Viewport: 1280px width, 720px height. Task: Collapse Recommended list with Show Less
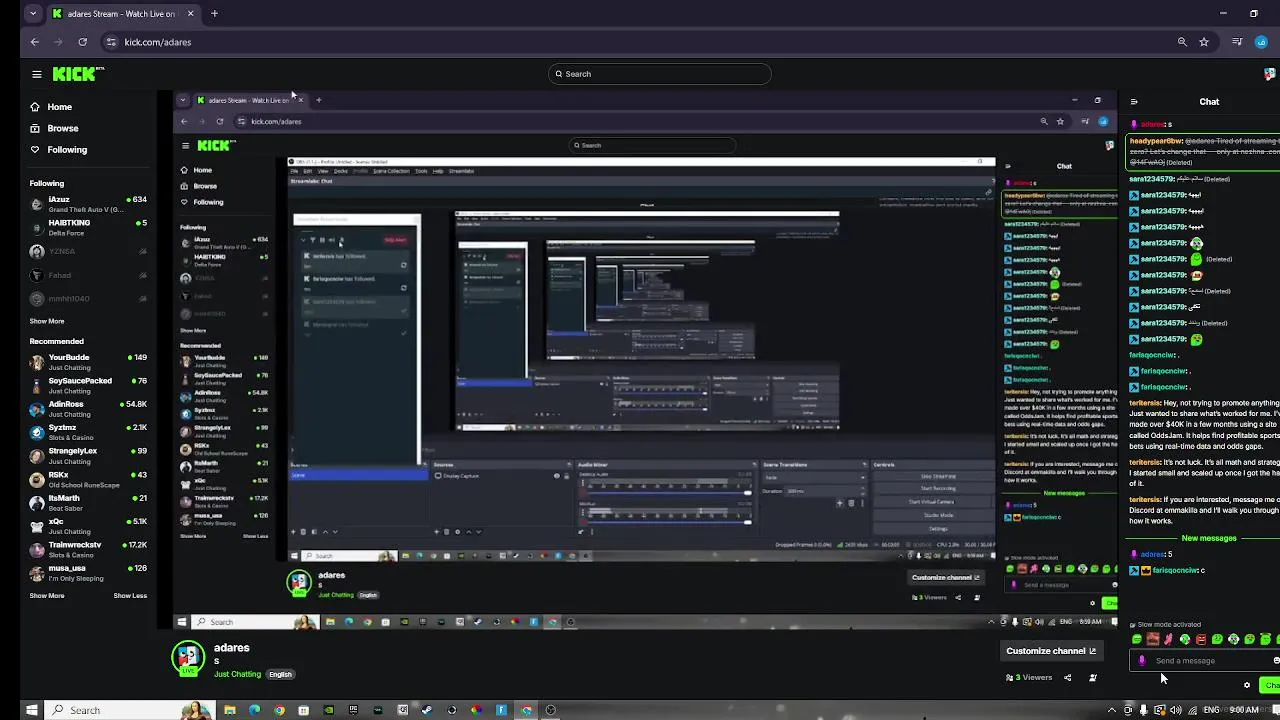[130, 595]
